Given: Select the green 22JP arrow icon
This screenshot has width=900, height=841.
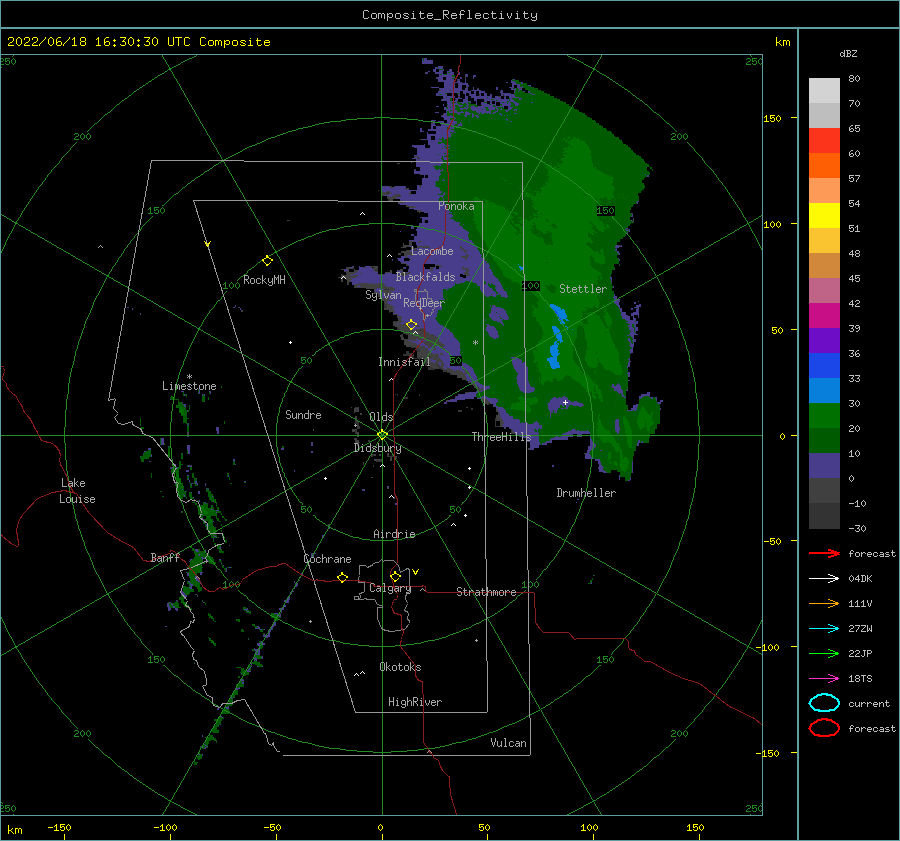Looking at the screenshot, I should click(x=824, y=653).
